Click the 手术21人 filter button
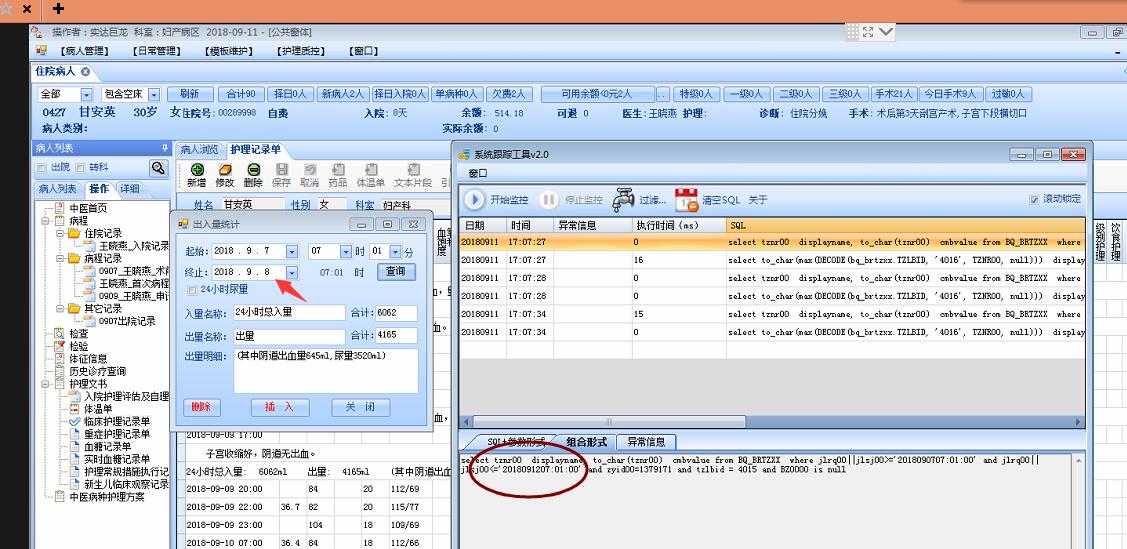This screenshot has height=549, width=1127. (893, 94)
